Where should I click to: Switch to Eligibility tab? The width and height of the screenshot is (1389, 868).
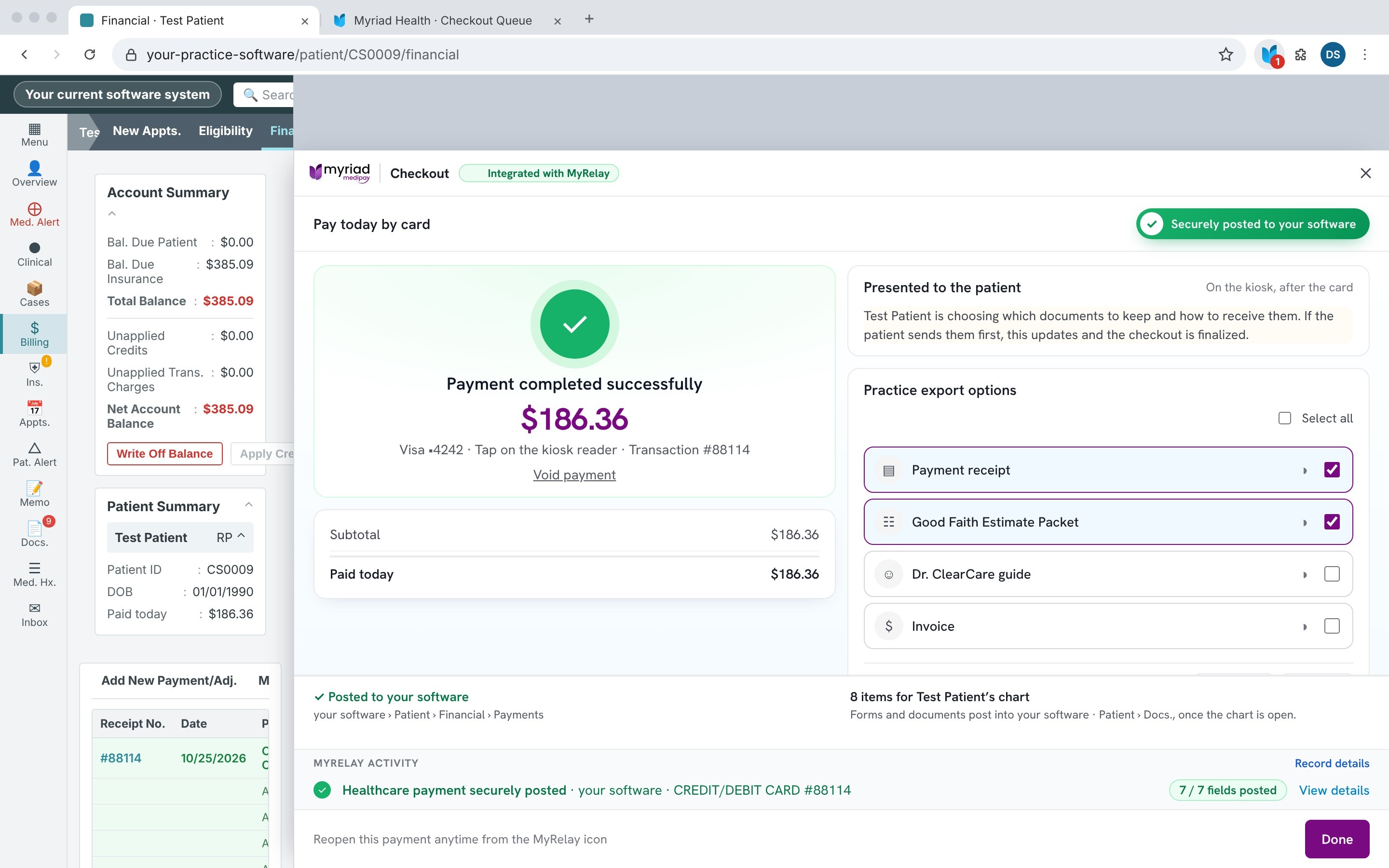point(226,131)
